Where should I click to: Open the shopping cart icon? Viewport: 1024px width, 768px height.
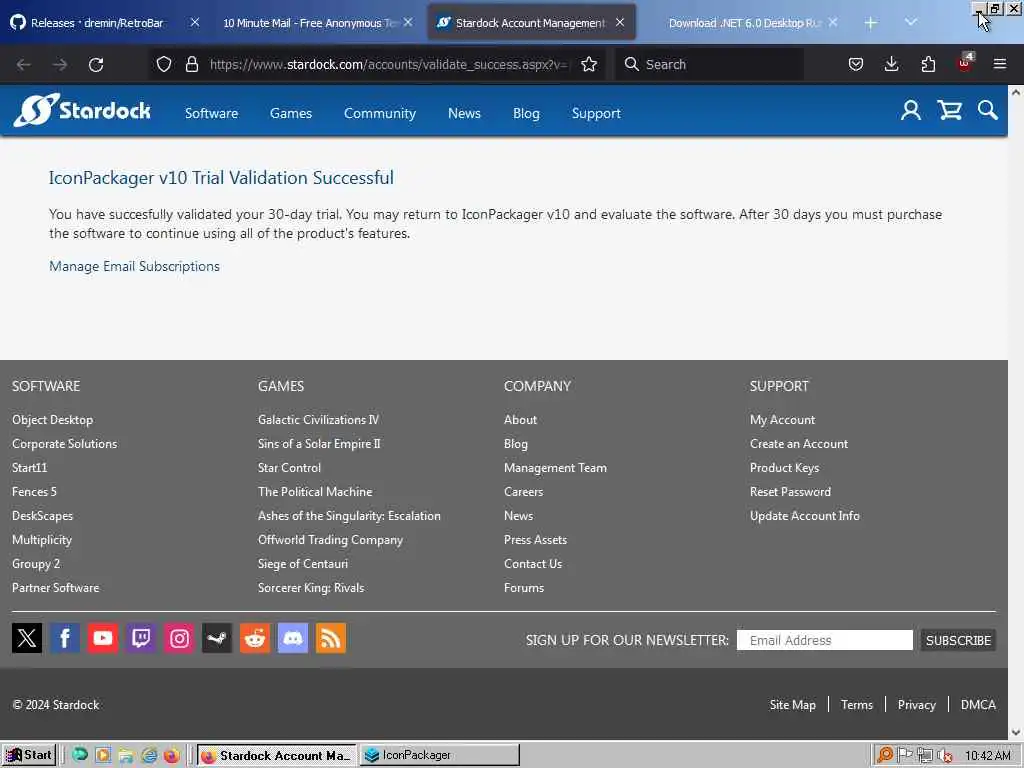pyautogui.click(x=950, y=110)
